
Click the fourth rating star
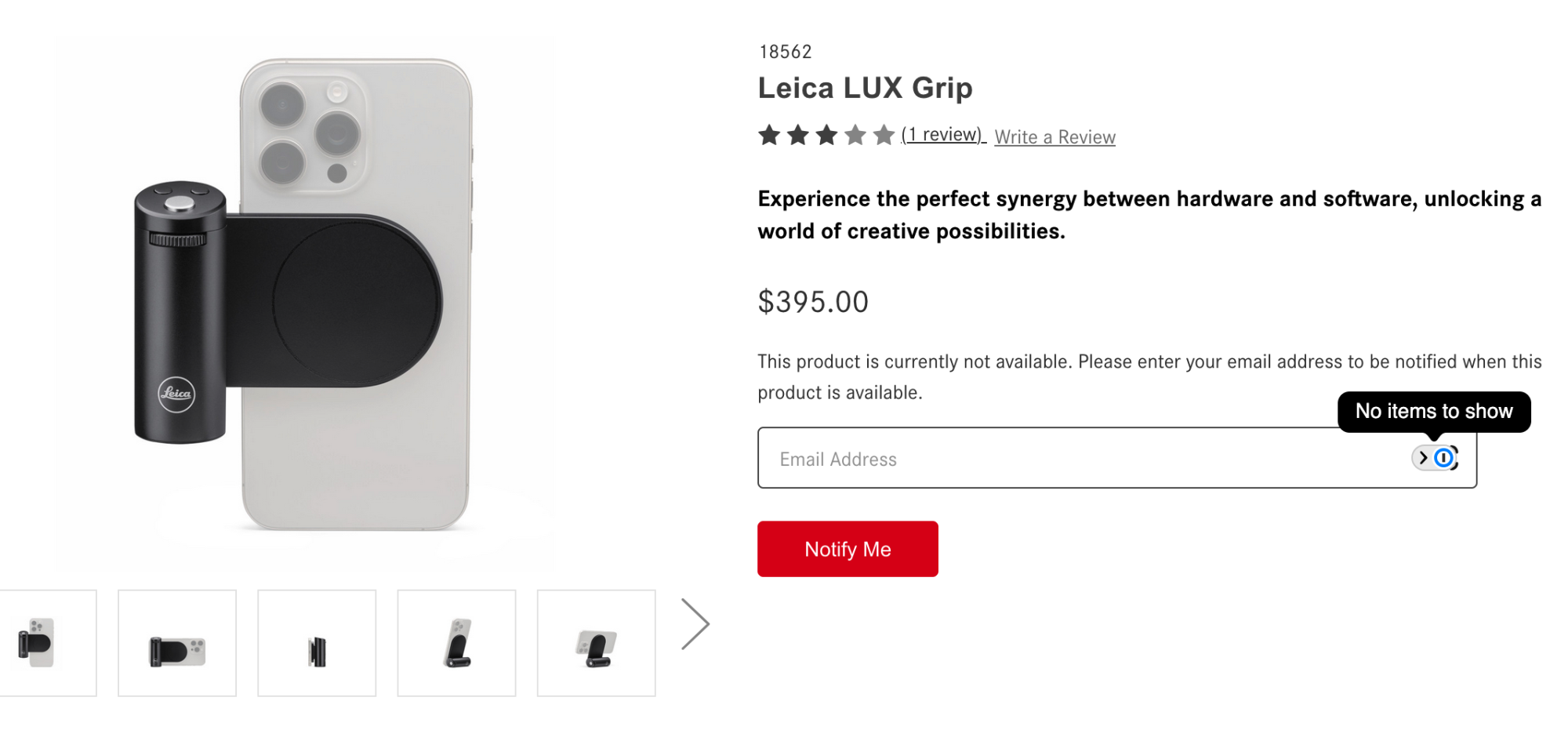click(x=855, y=136)
